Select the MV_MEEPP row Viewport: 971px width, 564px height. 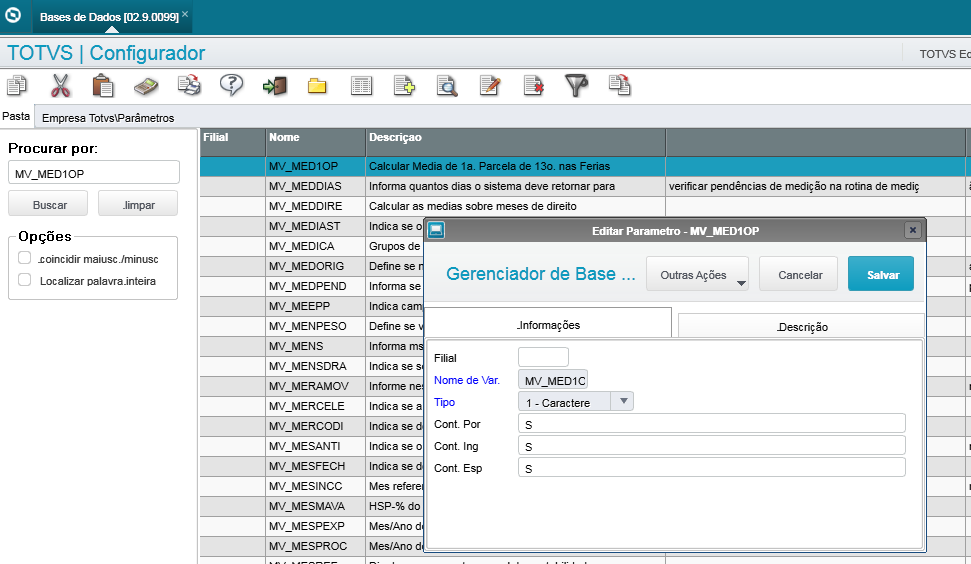pos(312,306)
